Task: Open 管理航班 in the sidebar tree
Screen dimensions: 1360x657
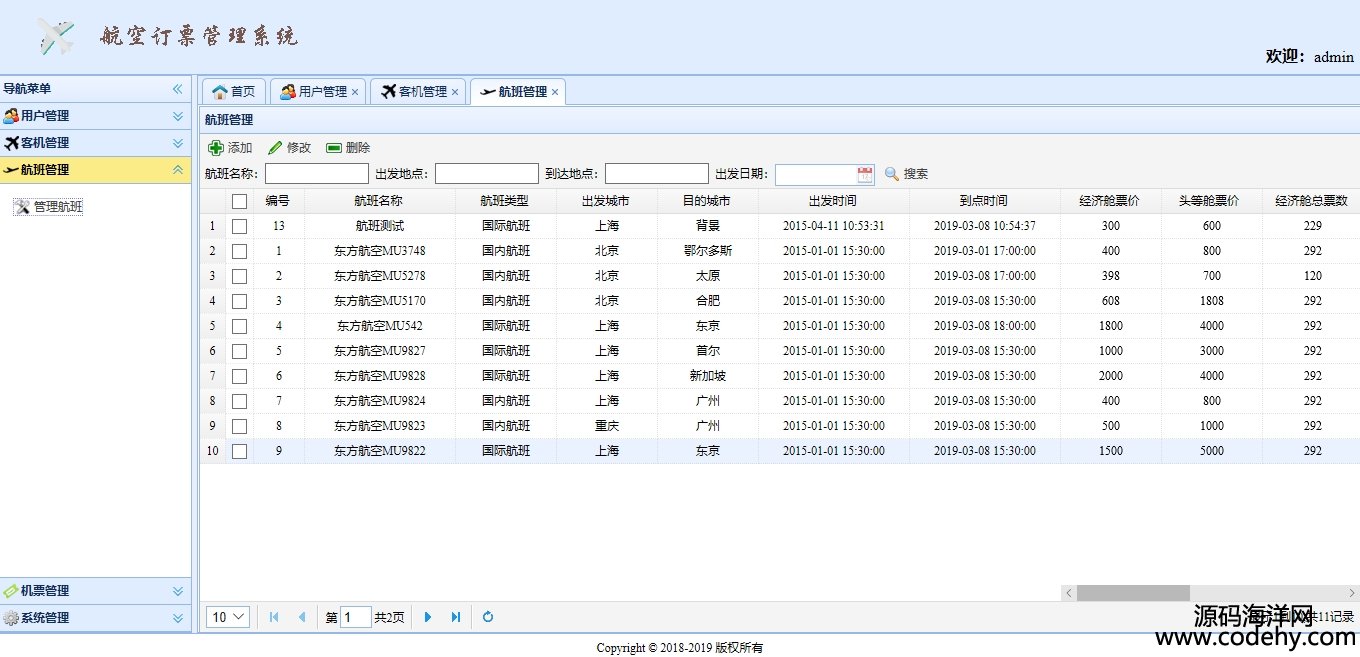Action: coord(58,207)
